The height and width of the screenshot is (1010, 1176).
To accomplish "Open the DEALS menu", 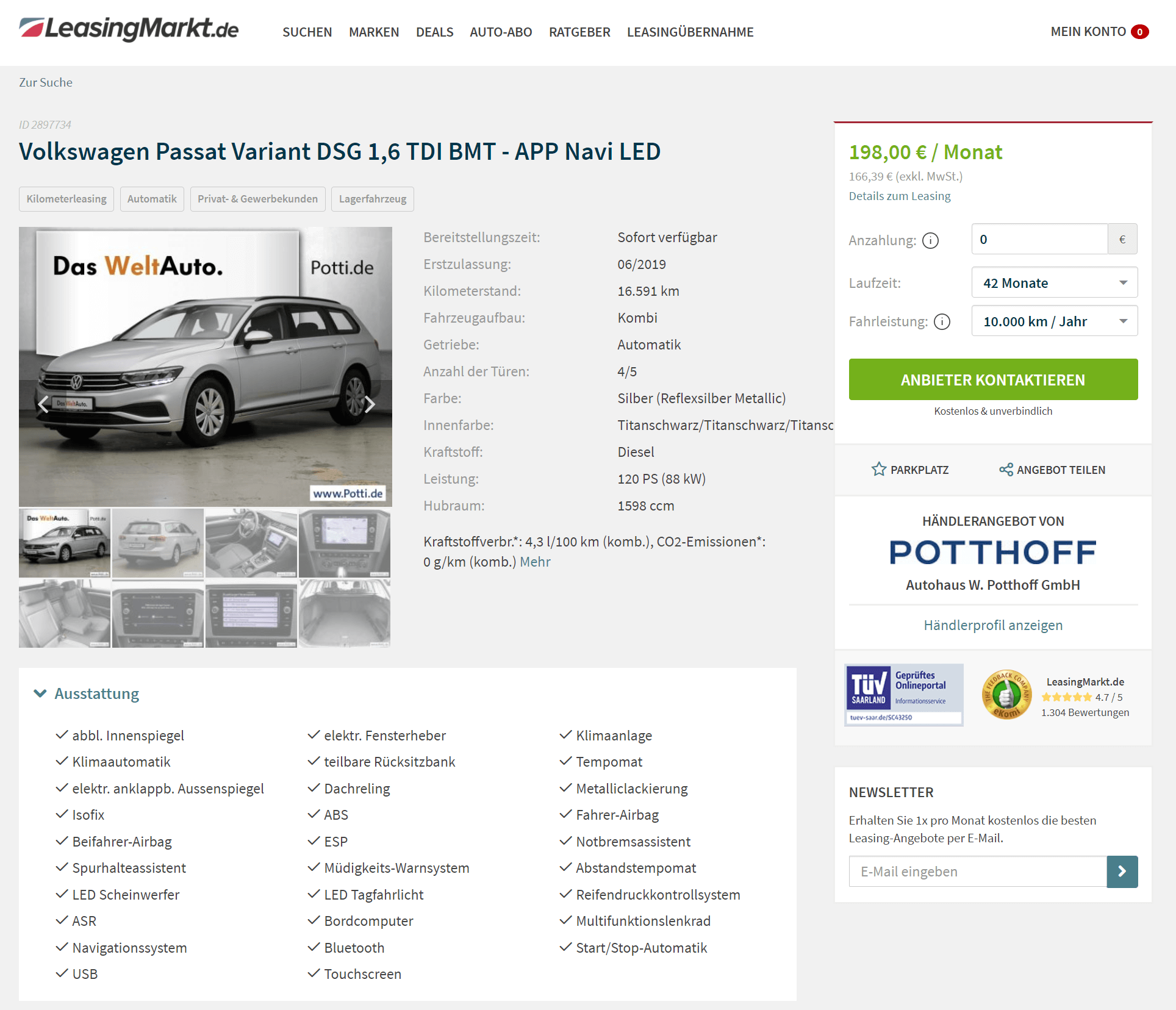I will 435,32.
